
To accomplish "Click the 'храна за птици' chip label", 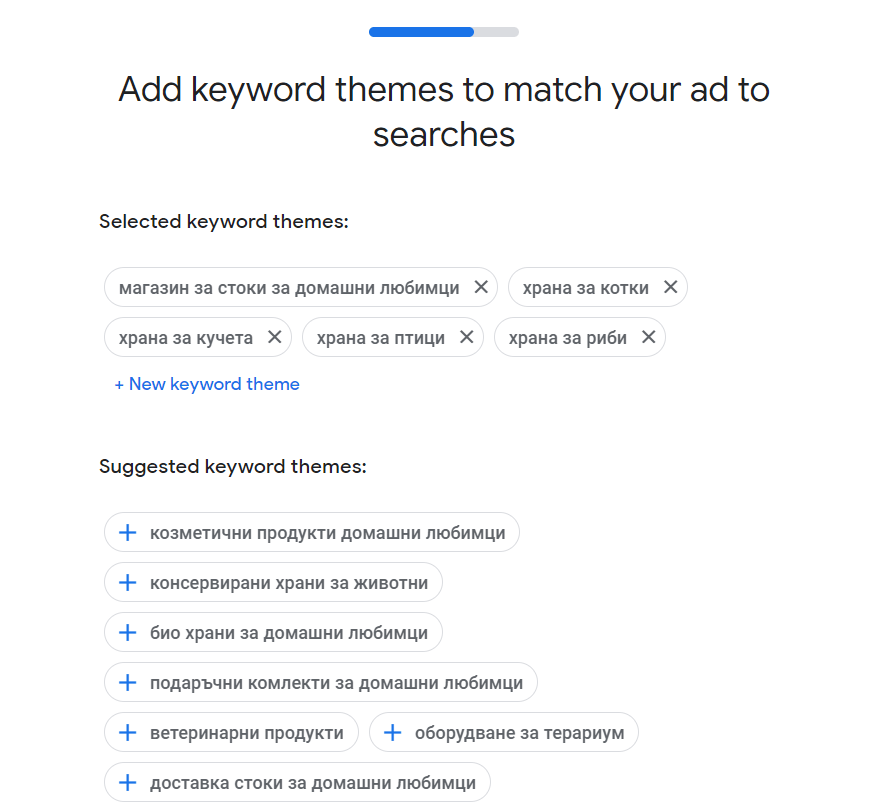I will coord(380,338).
